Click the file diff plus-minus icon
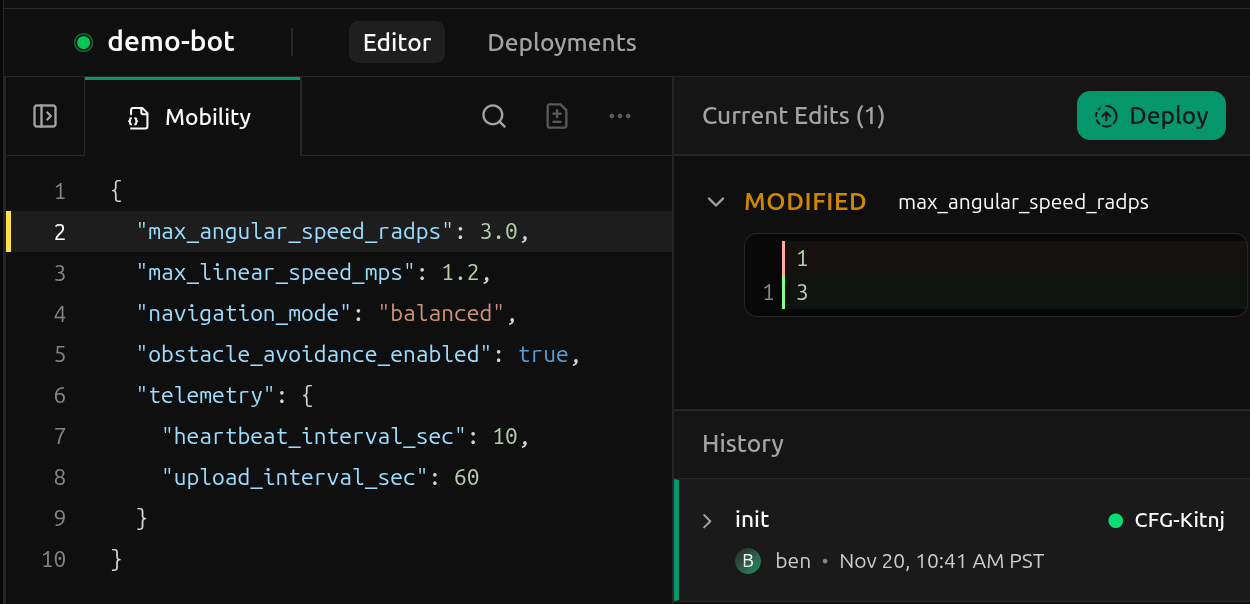Viewport: 1250px width, 604px height. pos(557,117)
